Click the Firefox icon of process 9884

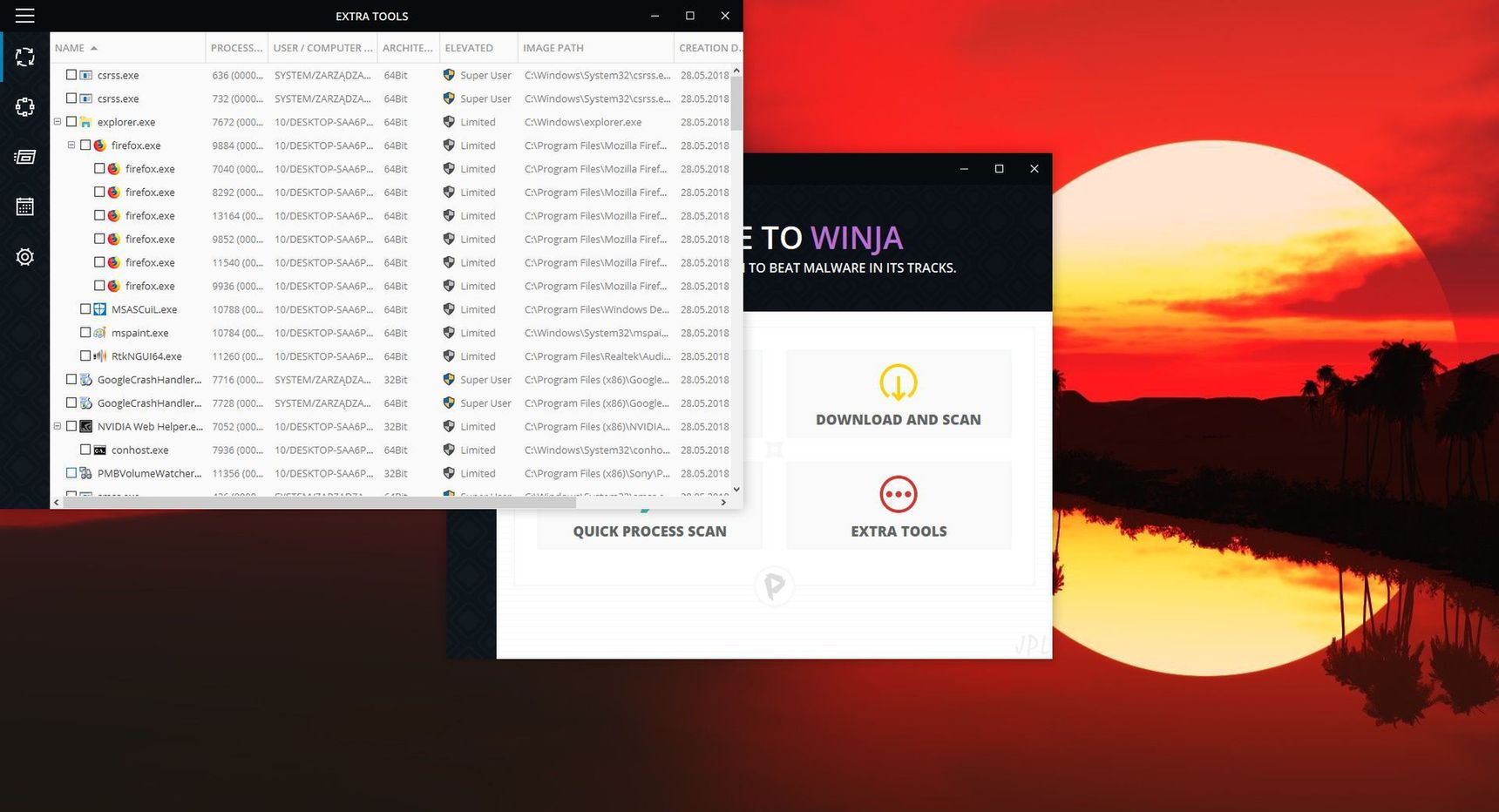[100, 145]
